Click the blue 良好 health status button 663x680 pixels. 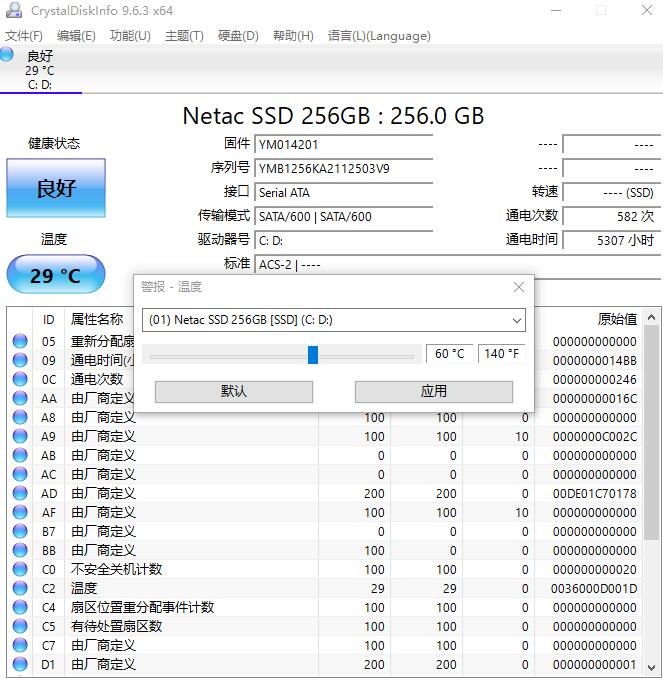[56, 188]
